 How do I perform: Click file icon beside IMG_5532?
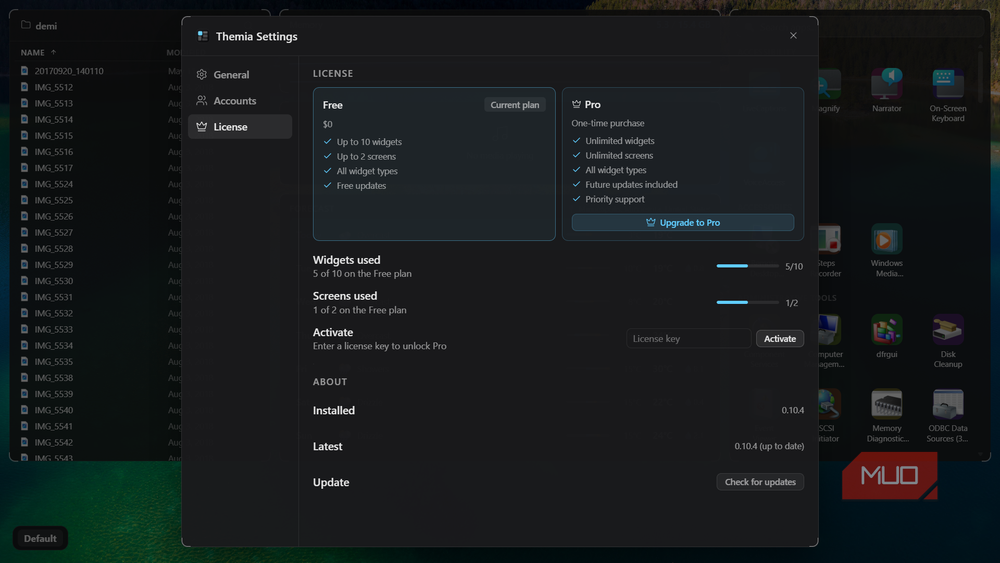click(24, 313)
